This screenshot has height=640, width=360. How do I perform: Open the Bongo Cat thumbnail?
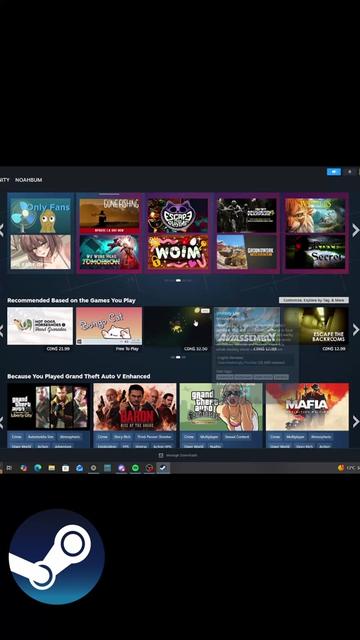109,326
